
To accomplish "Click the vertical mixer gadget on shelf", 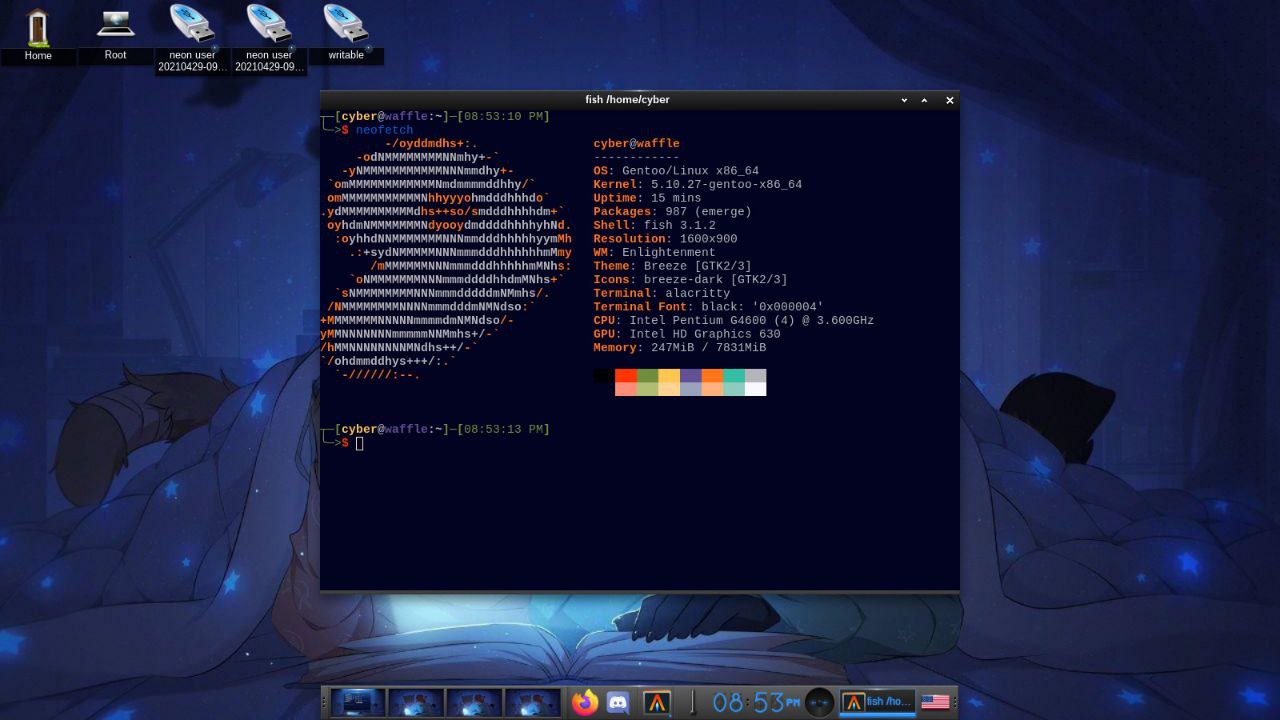I will (692, 702).
